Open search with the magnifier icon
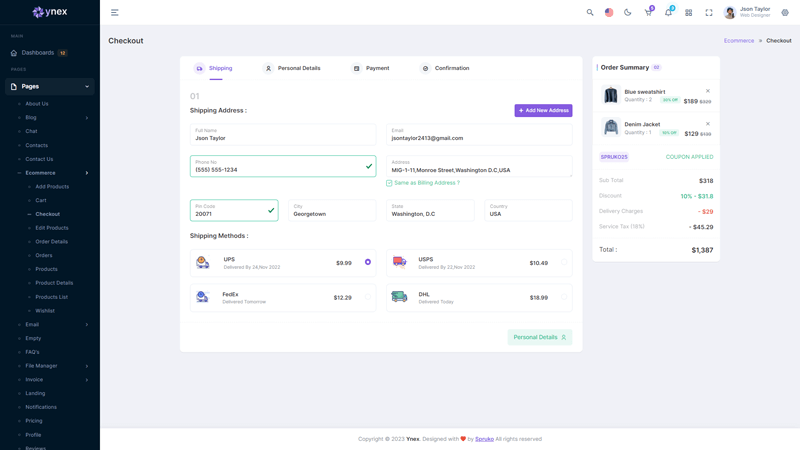Screen dimensions: 800x450 [x=590, y=13]
